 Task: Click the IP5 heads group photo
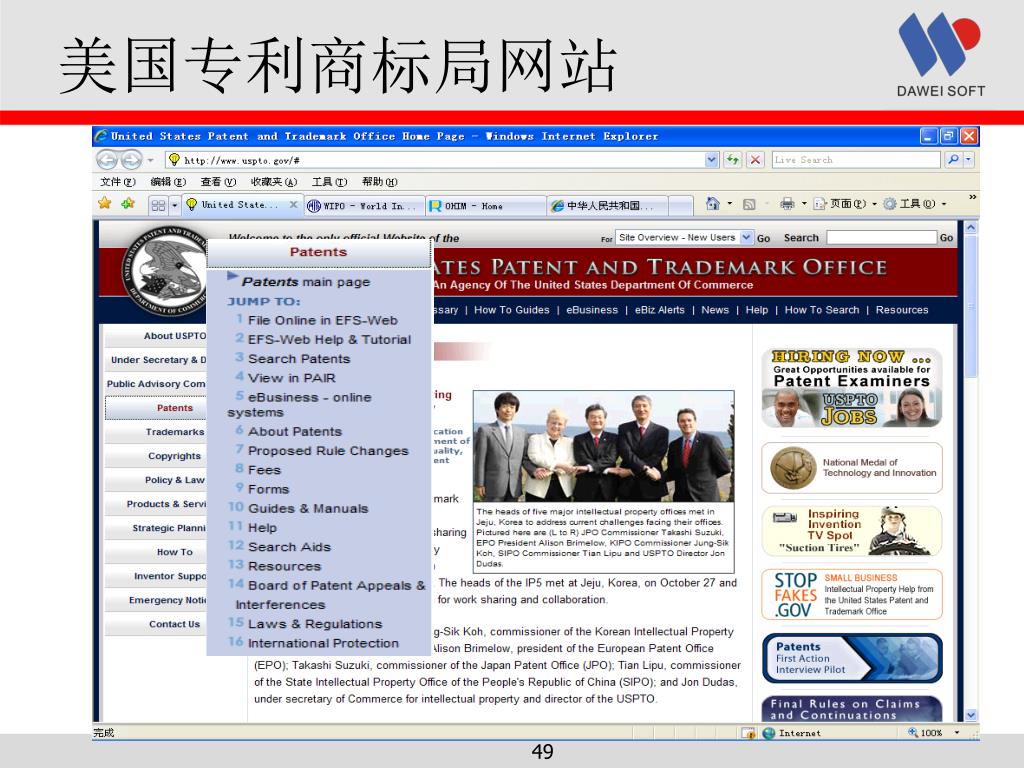(603, 446)
